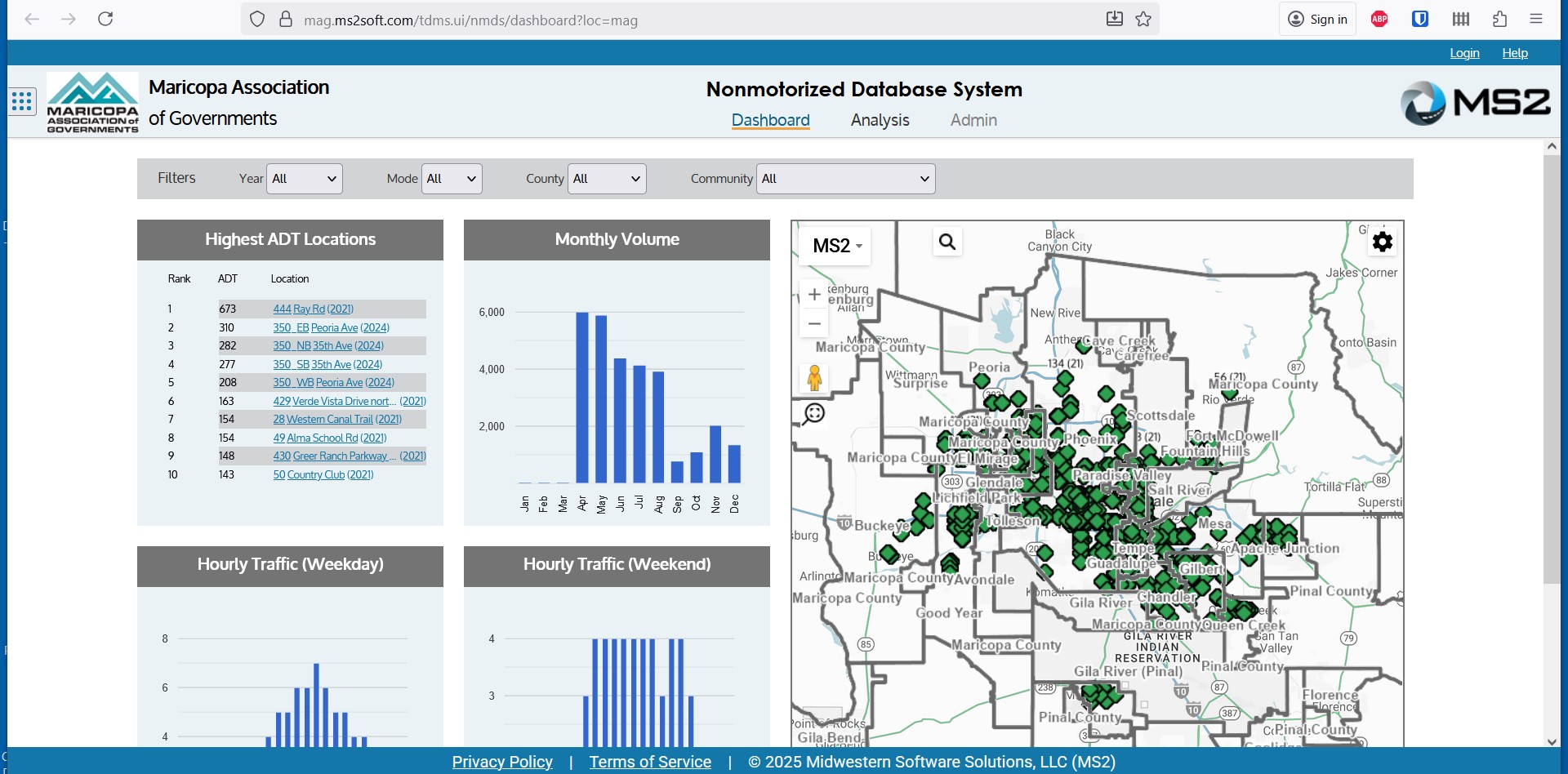Image resolution: width=1568 pixels, height=774 pixels.
Task: Zoom in on the map
Action: pos(814,295)
